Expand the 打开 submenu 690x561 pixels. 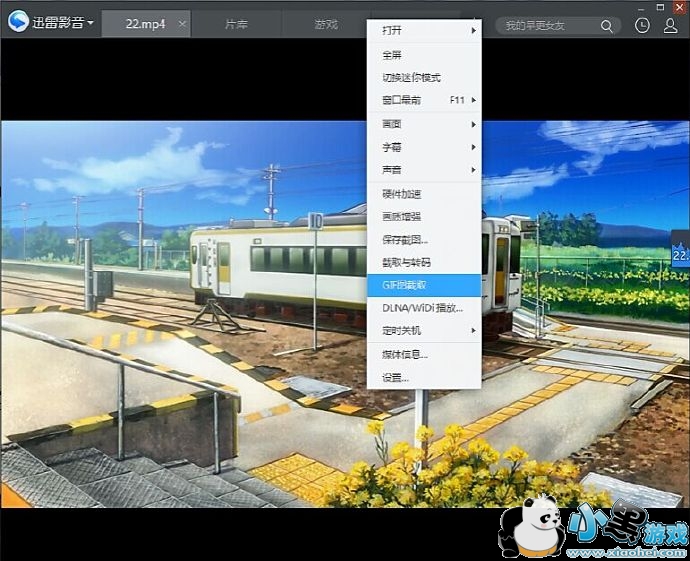click(x=424, y=30)
